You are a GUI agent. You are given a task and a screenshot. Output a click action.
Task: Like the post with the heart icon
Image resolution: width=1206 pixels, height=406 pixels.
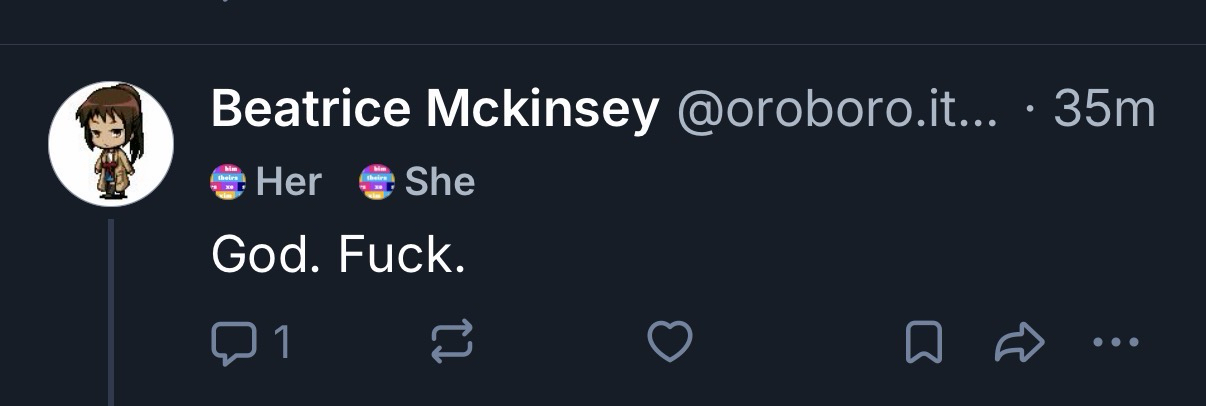pyautogui.click(x=670, y=344)
